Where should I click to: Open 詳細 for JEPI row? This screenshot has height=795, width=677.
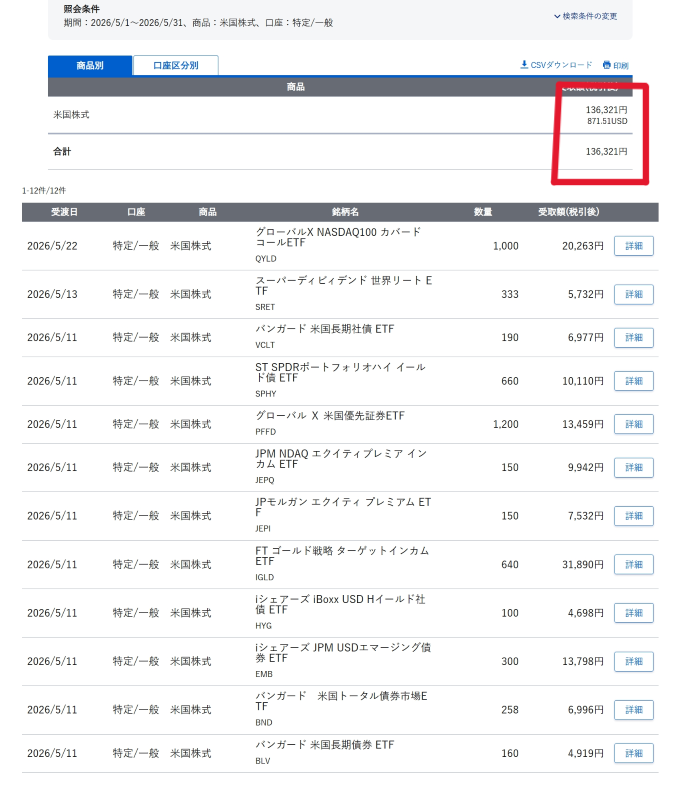coord(633,516)
